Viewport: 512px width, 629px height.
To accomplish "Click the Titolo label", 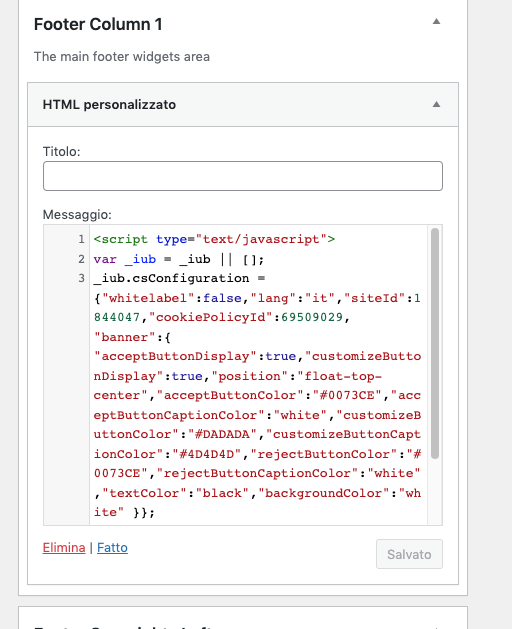I will [61, 152].
